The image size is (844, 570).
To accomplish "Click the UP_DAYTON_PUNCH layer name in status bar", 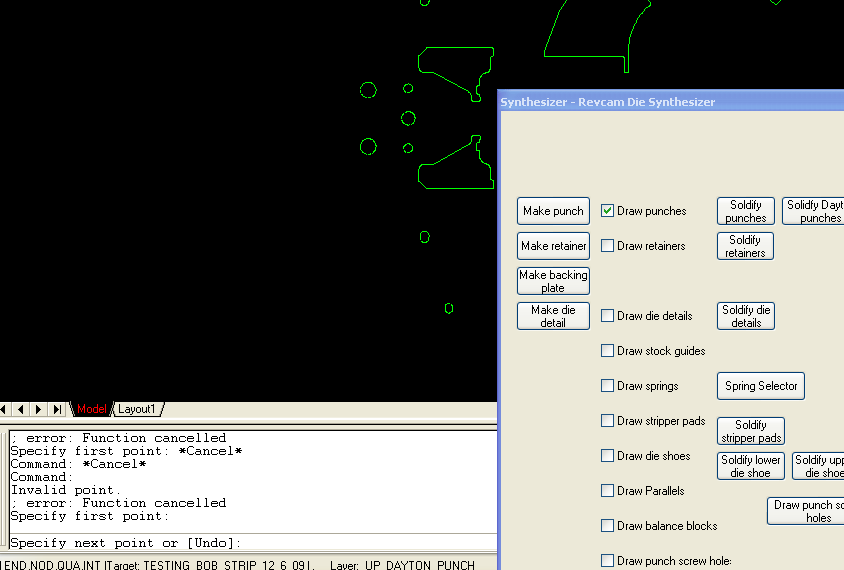I will tap(419, 565).
